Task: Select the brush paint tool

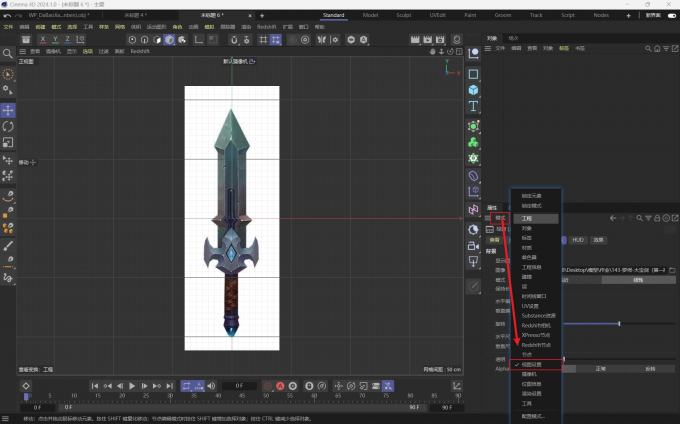Action: [8, 246]
